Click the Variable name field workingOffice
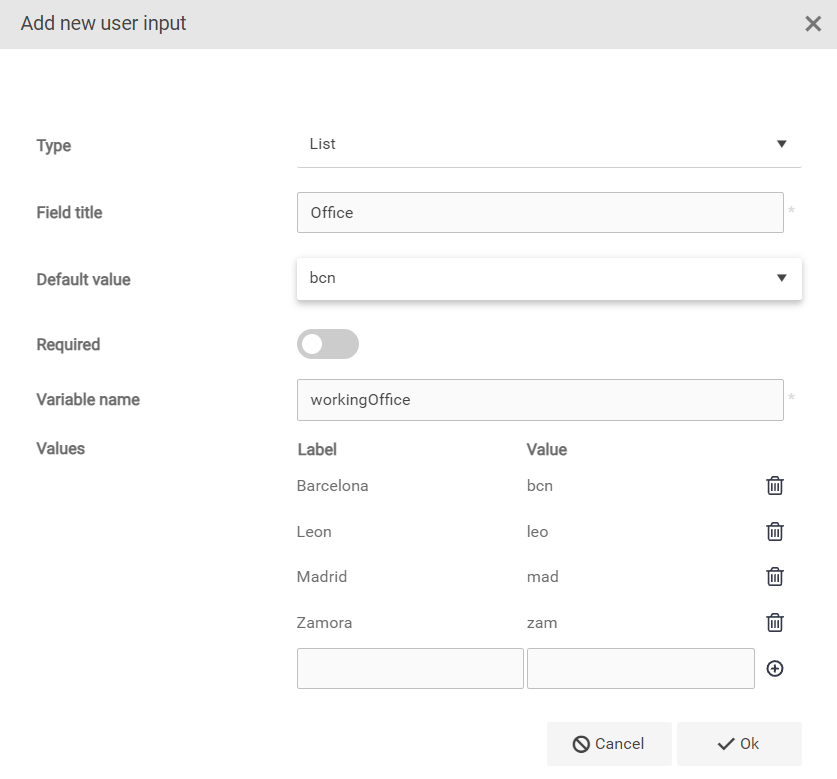This screenshot has height=779, width=837. point(540,400)
